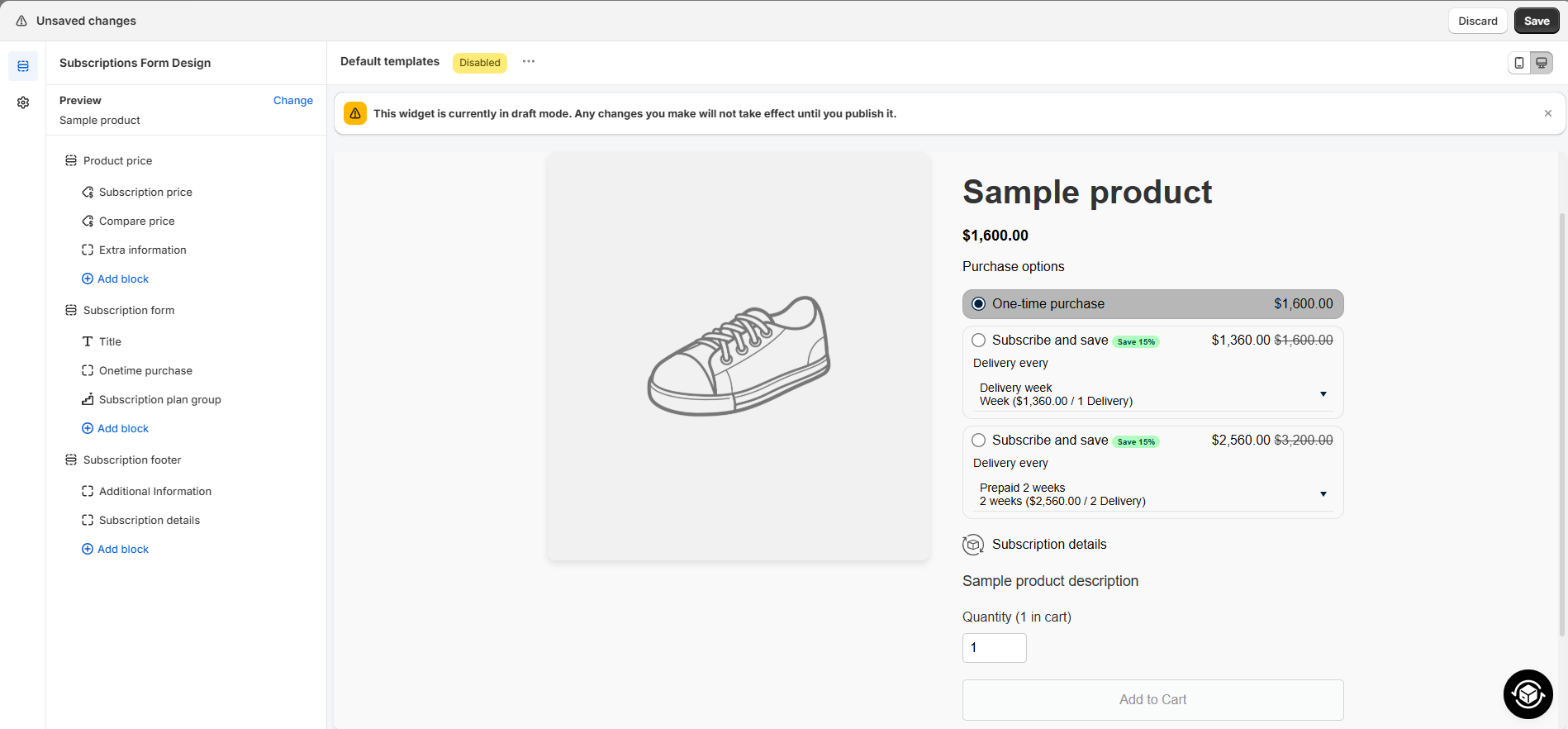Select the Prepaid Subscribe and save radio
Image resolution: width=1568 pixels, height=729 pixels.
tap(979, 441)
